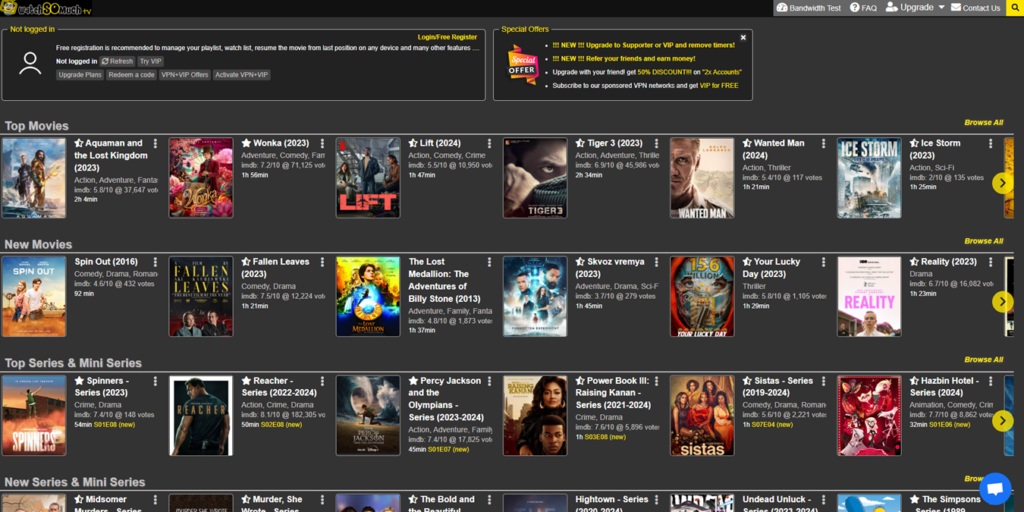
Task: Browse All Top Movies
Action: (984, 122)
